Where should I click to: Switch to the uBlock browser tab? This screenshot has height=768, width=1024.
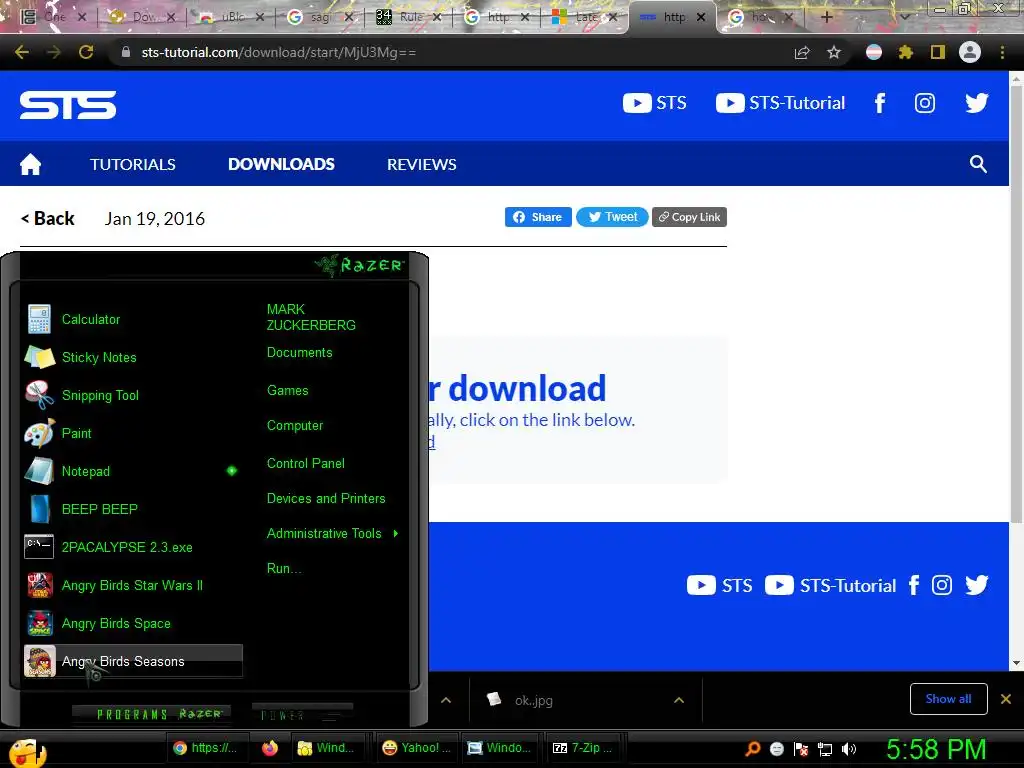point(232,17)
